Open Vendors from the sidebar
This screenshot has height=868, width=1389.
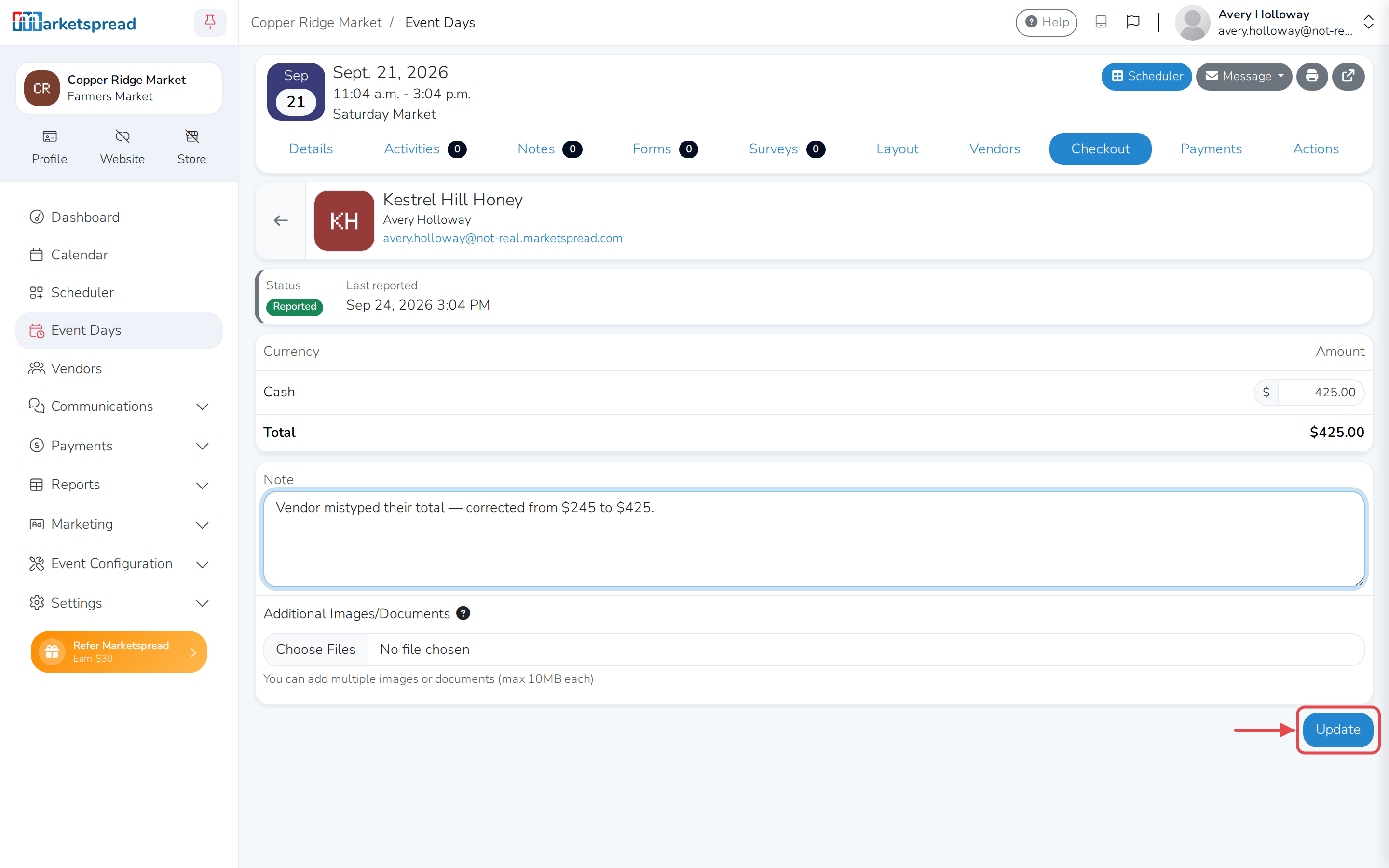119,368
